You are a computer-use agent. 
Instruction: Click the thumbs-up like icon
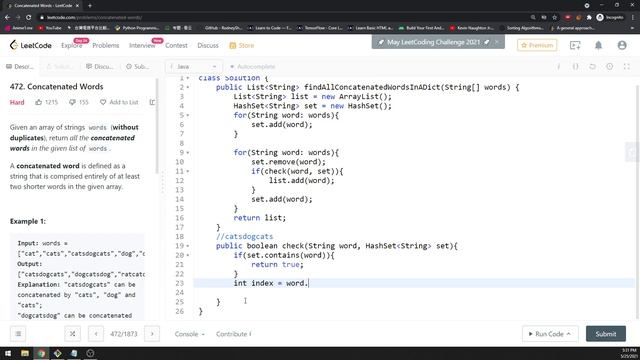click(39, 102)
